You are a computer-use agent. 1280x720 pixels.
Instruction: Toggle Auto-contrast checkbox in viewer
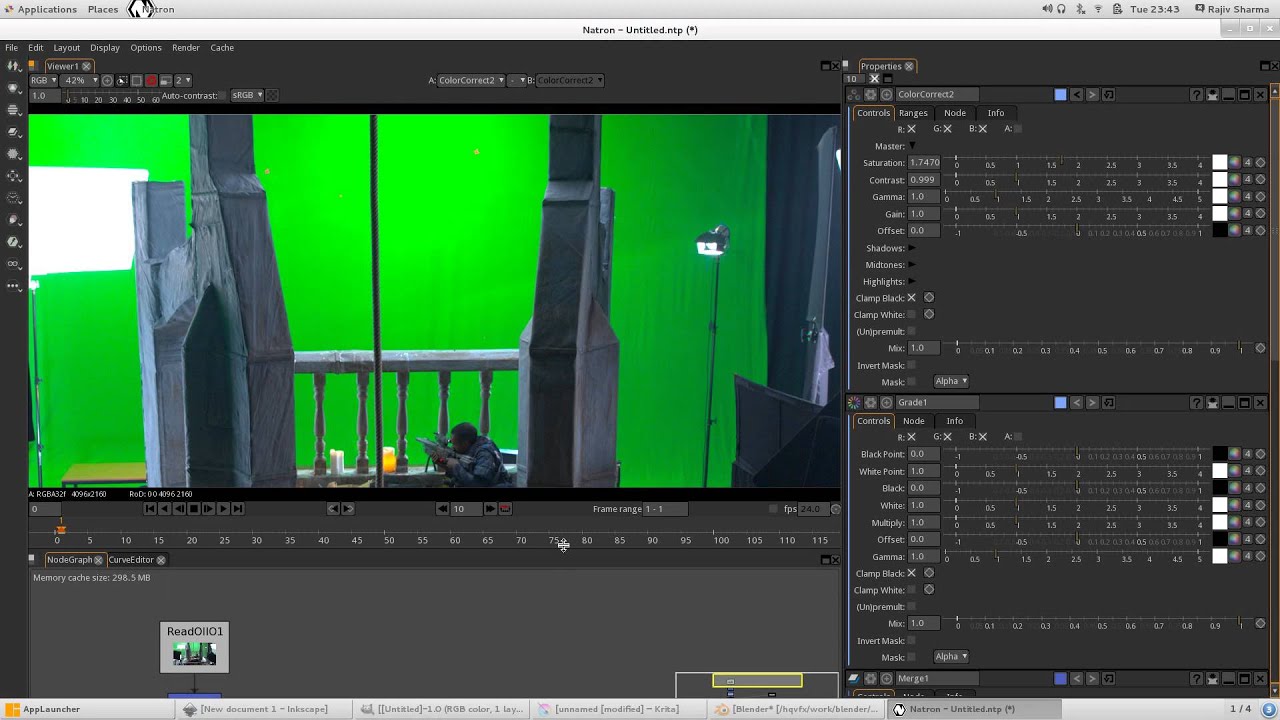click(224, 96)
